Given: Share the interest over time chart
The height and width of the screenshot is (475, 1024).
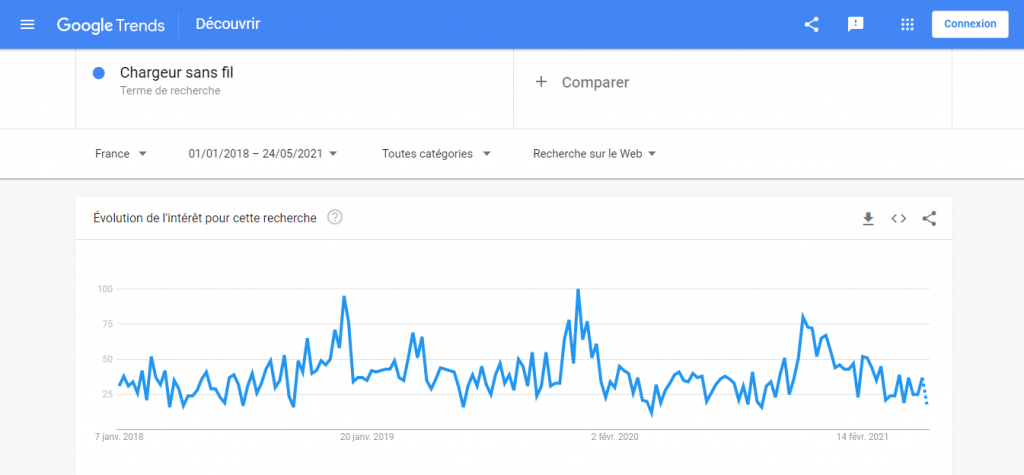Looking at the screenshot, I should pos(929,218).
